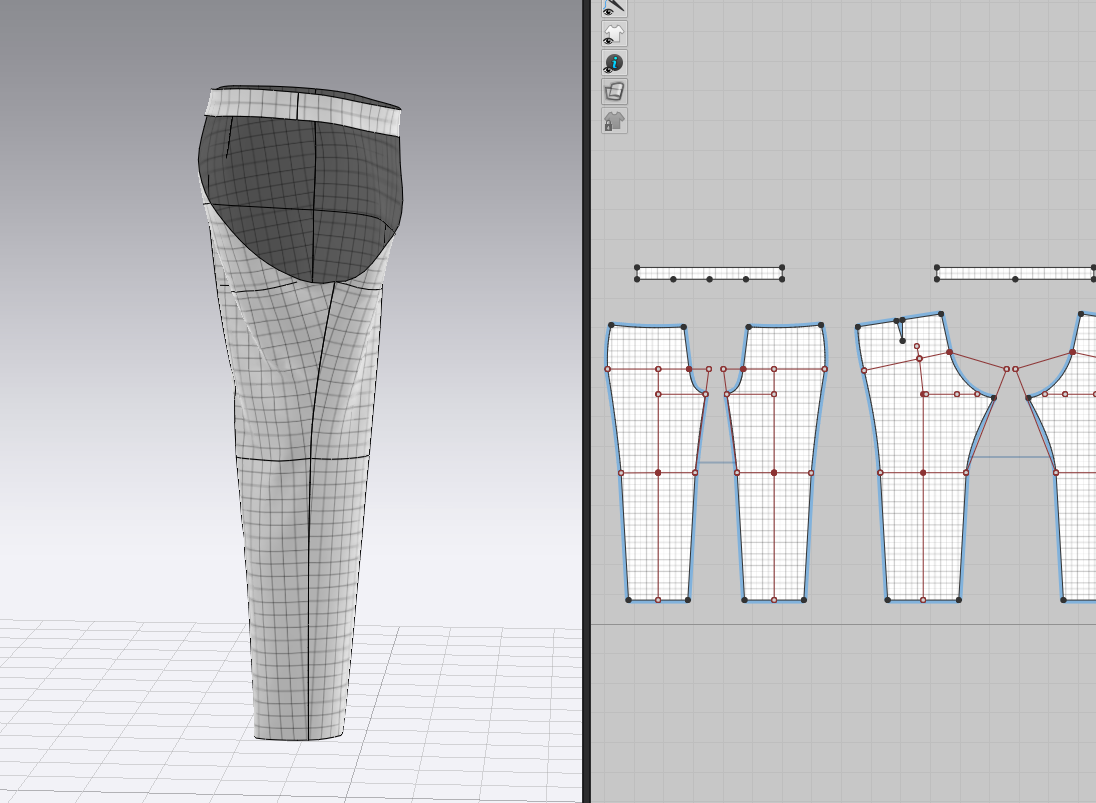Select the seam line between front pant patterns
This screenshot has width=1096, height=803.
tap(716, 462)
